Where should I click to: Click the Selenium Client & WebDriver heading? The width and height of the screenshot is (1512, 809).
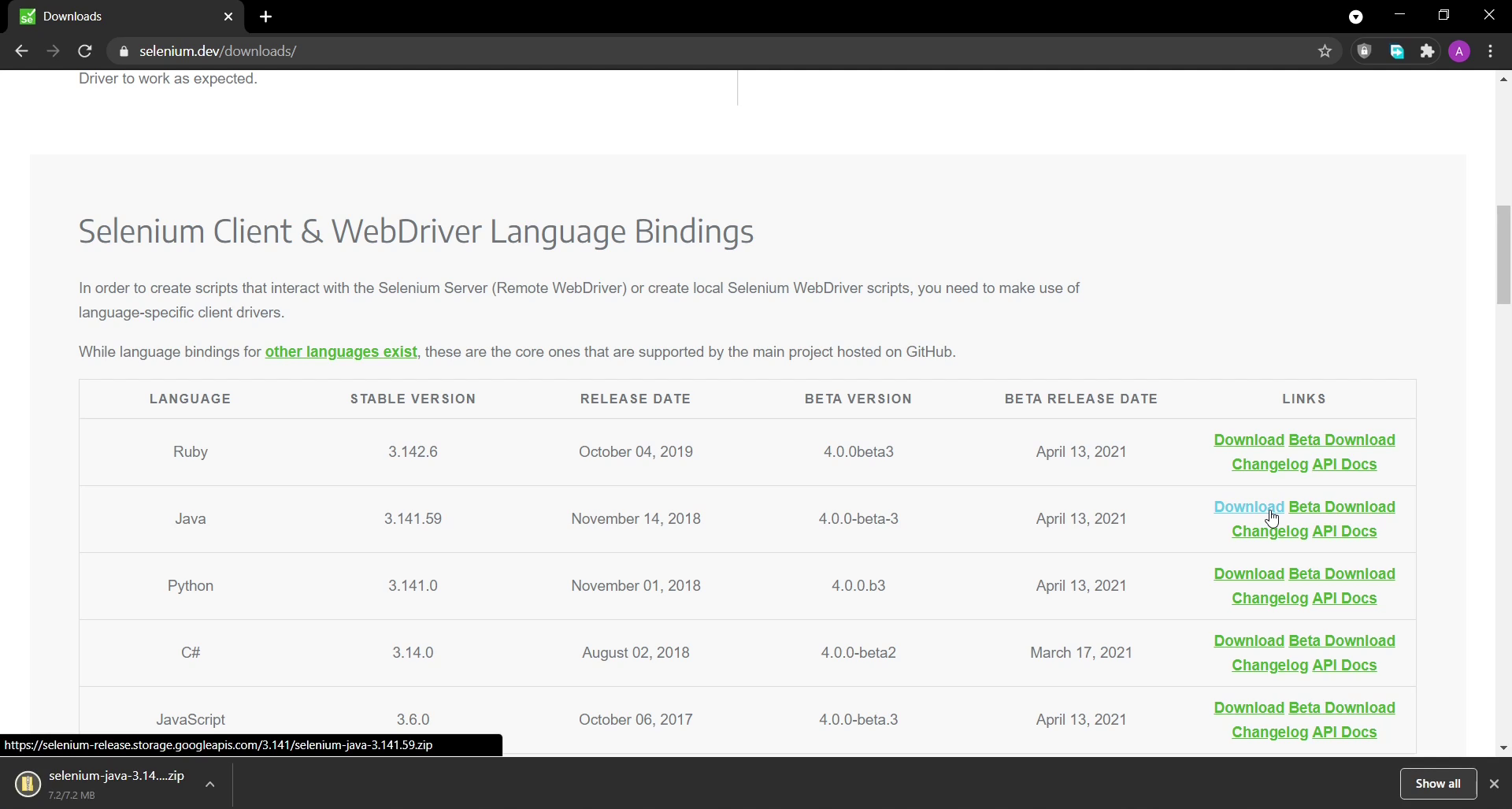coord(416,232)
